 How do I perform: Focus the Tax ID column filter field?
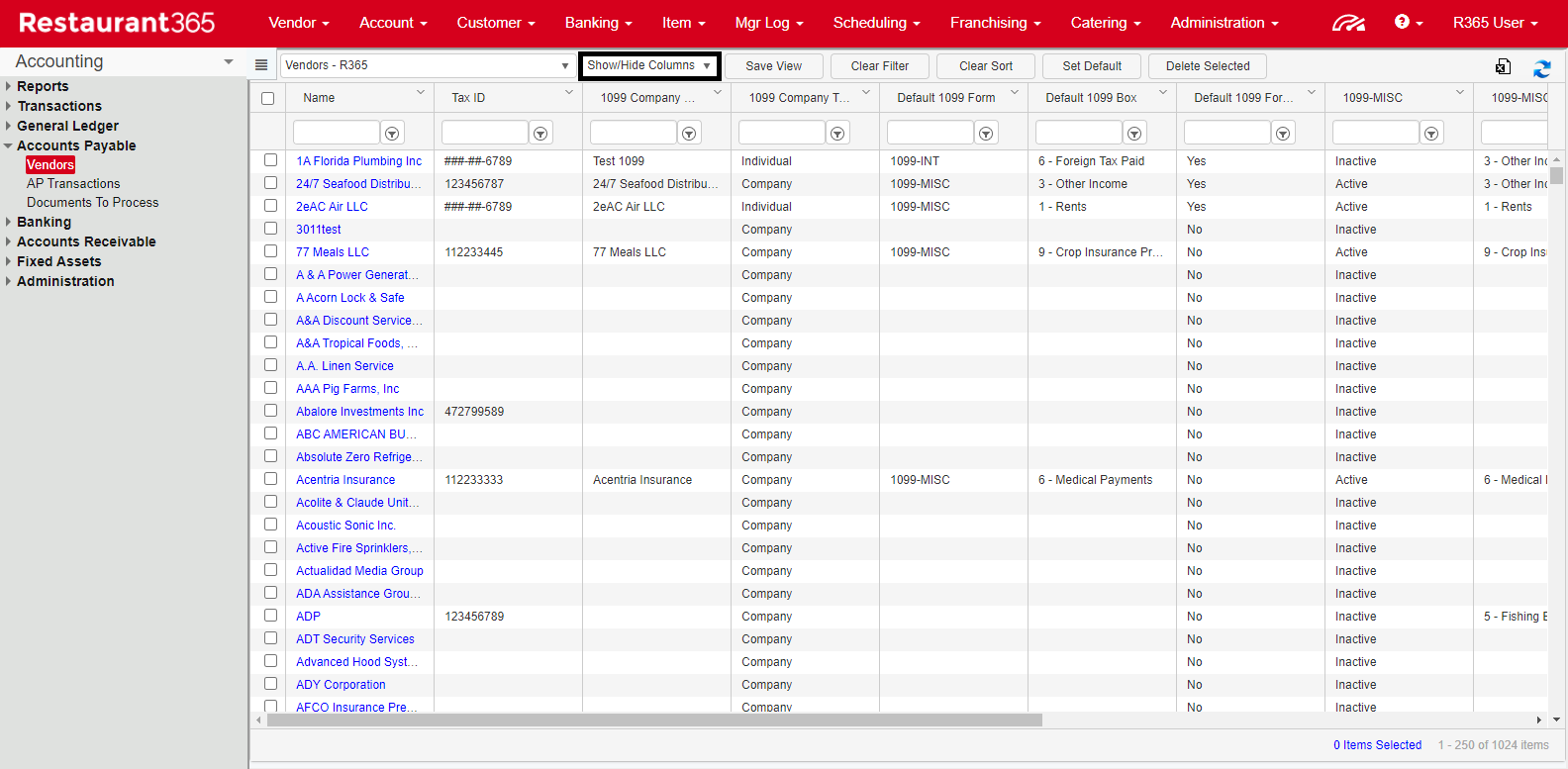[x=484, y=133]
